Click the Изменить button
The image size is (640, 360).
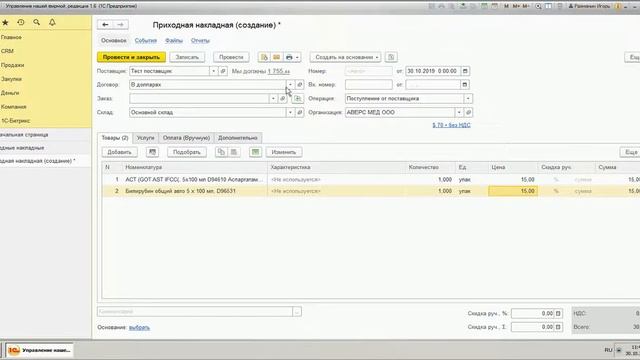(284, 152)
